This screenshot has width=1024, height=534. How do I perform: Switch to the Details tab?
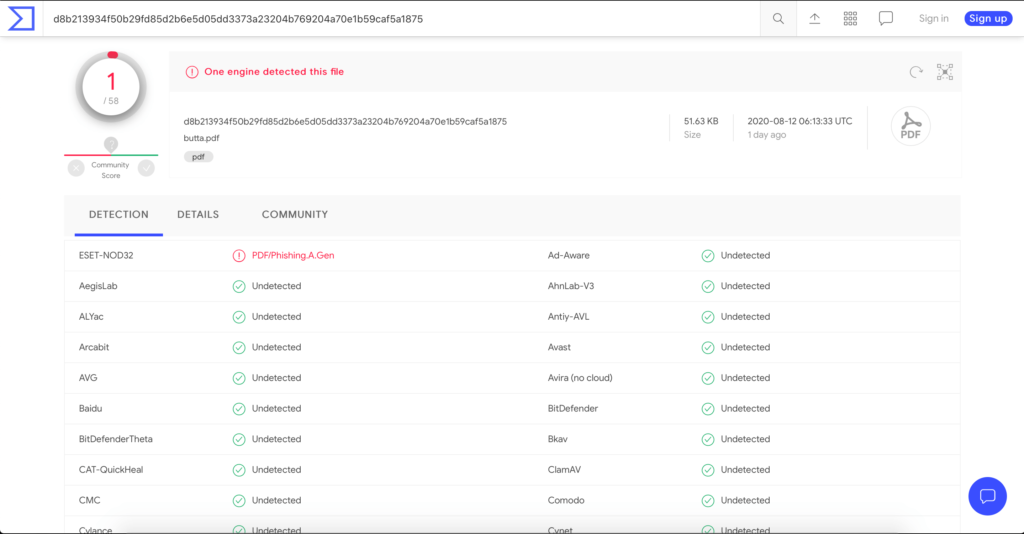pyautogui.click(x=198, y=214)
